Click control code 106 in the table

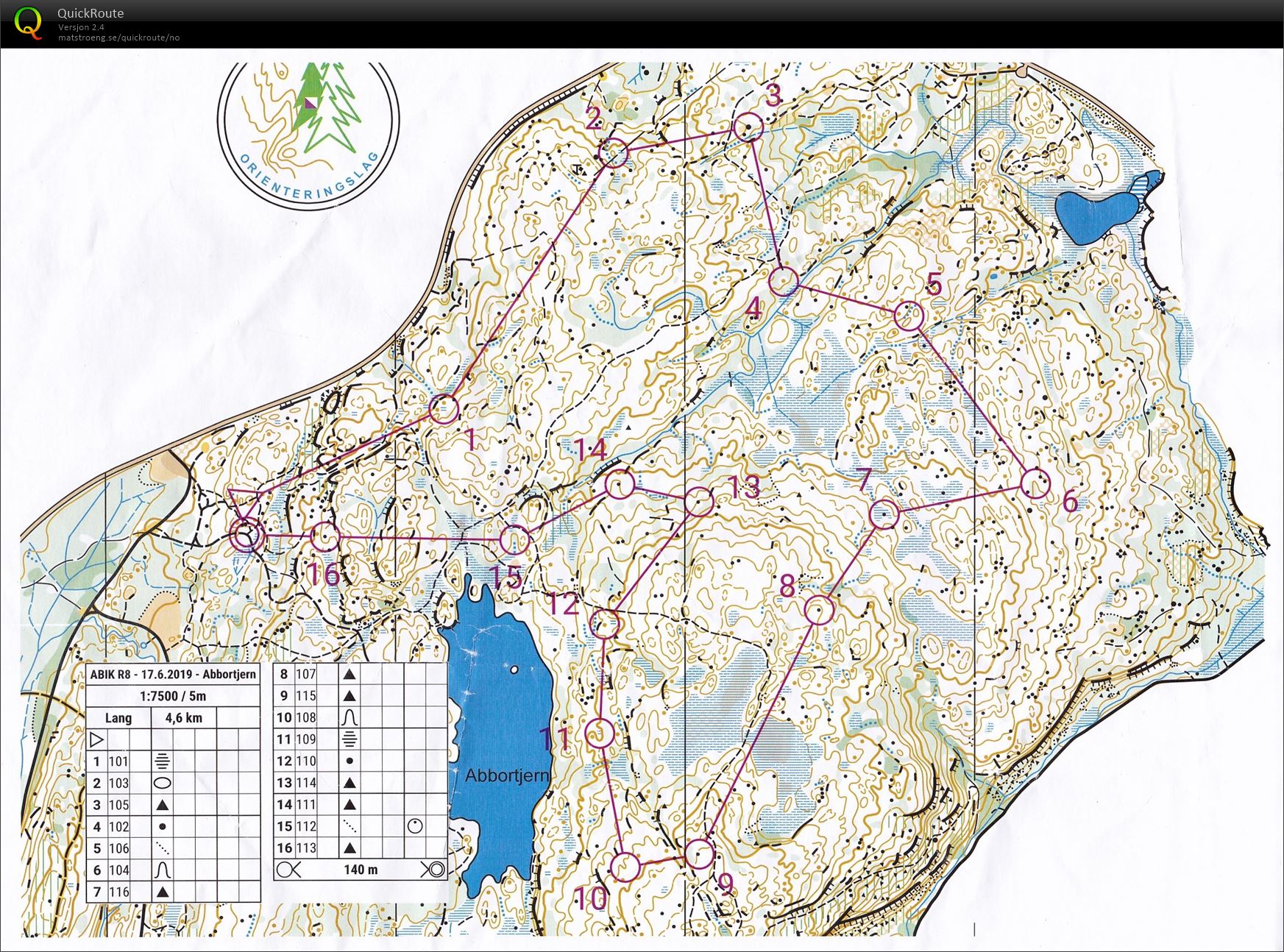(x=118, y=848)
